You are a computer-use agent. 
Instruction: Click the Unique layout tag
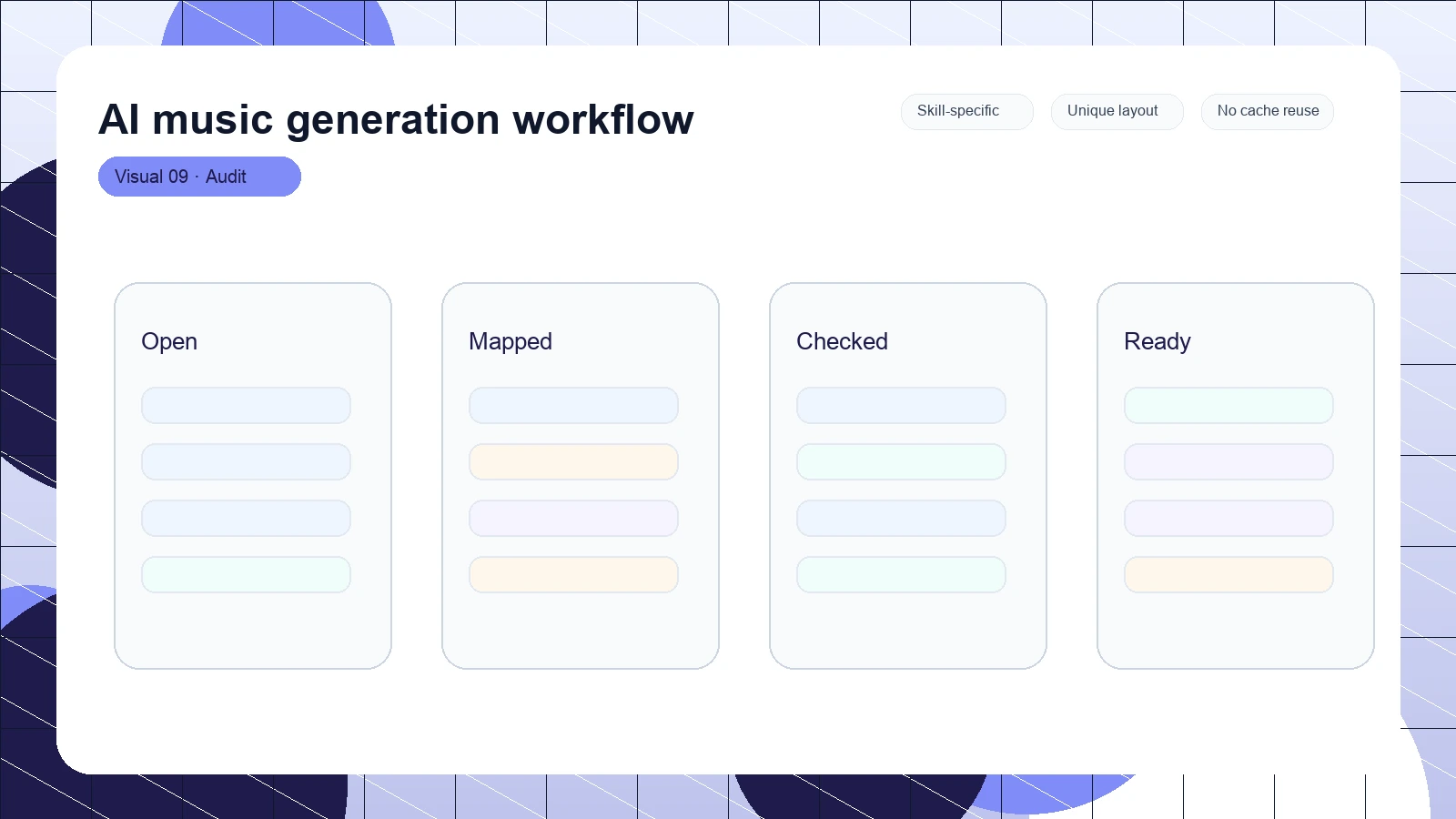(1117, 112)
